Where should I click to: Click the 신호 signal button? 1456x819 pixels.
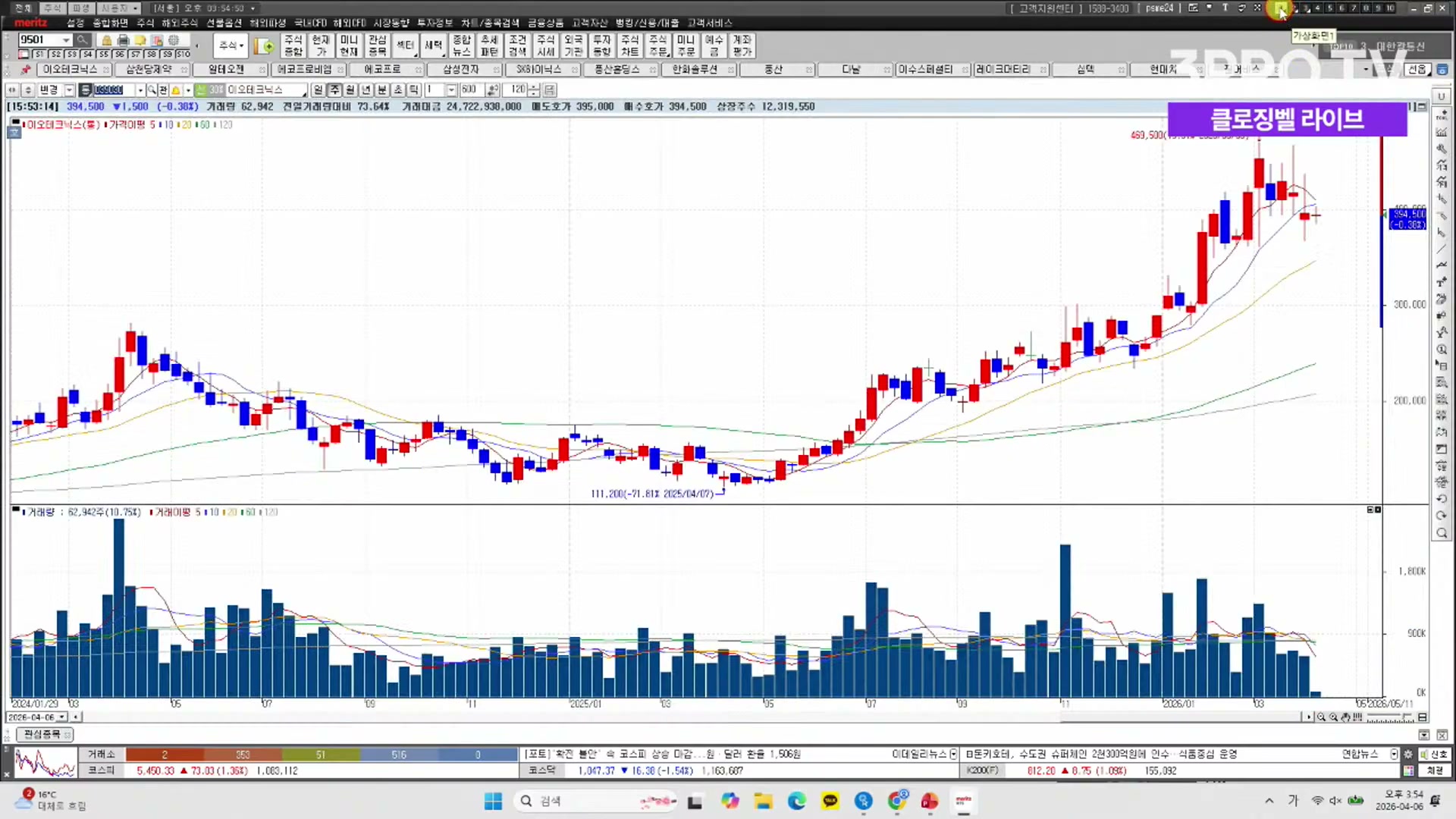tap(1434, 755)
